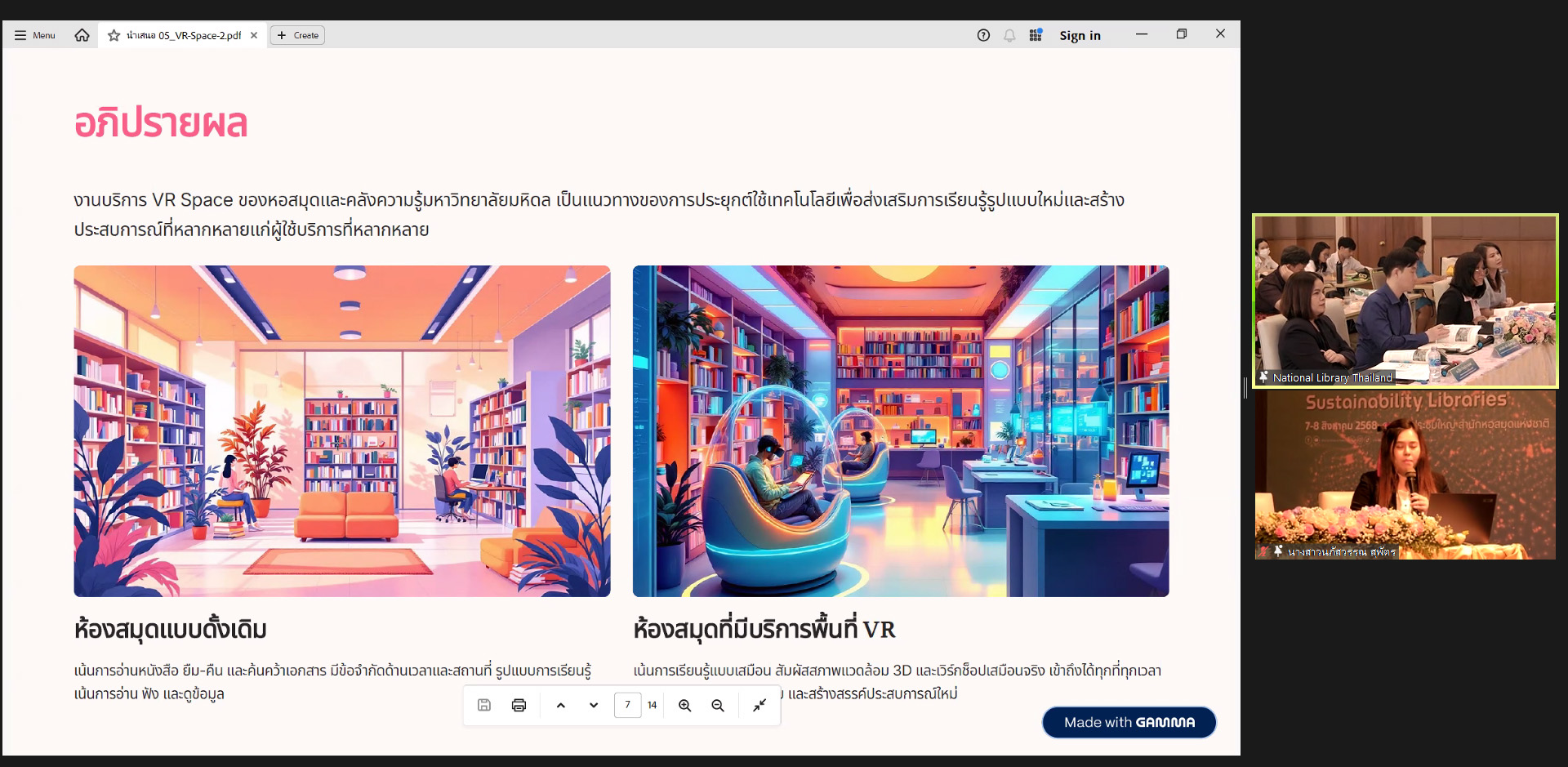Open the notifications bell

tap(1009, 35)
